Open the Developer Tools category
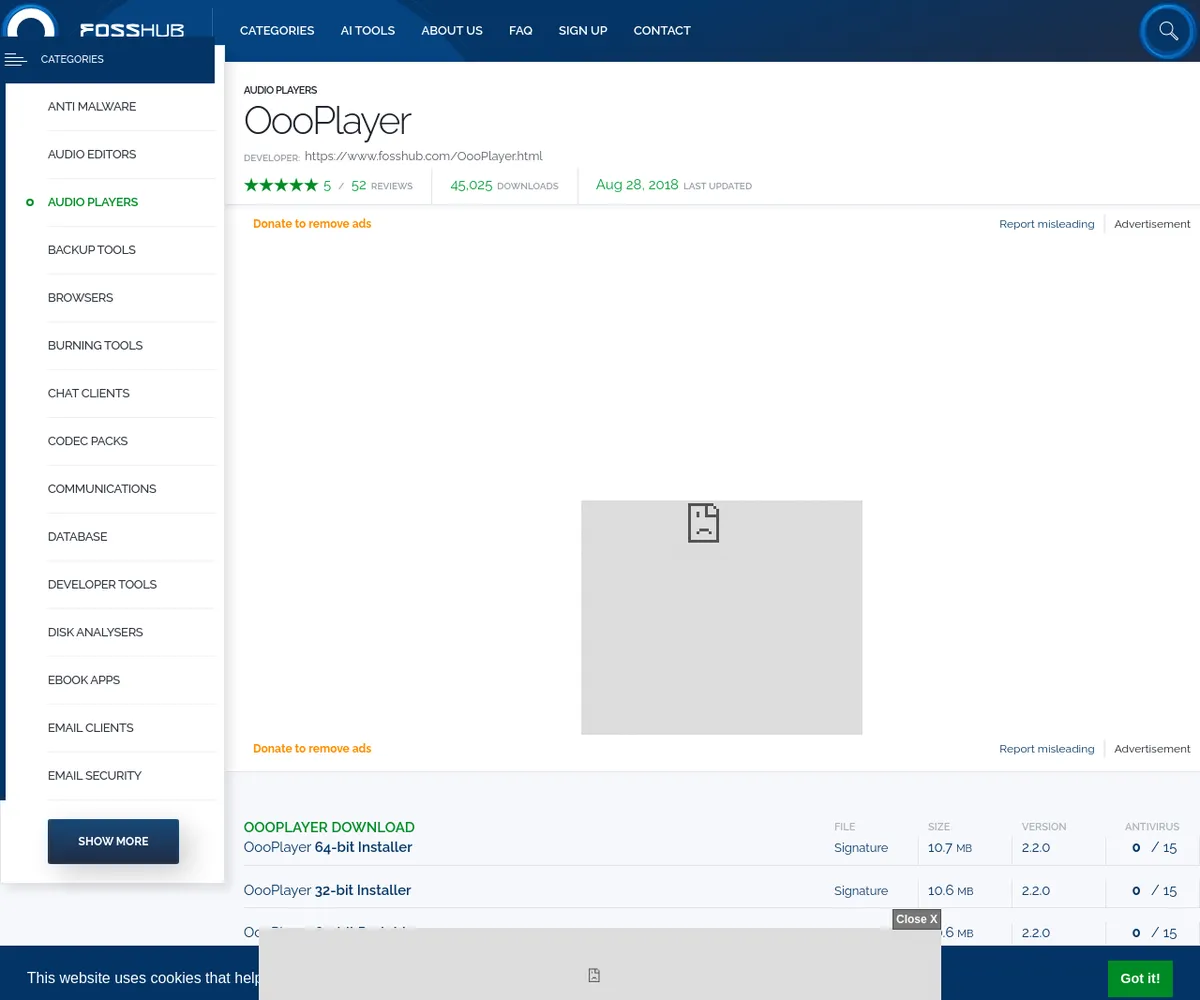 [x=102, y=585]
